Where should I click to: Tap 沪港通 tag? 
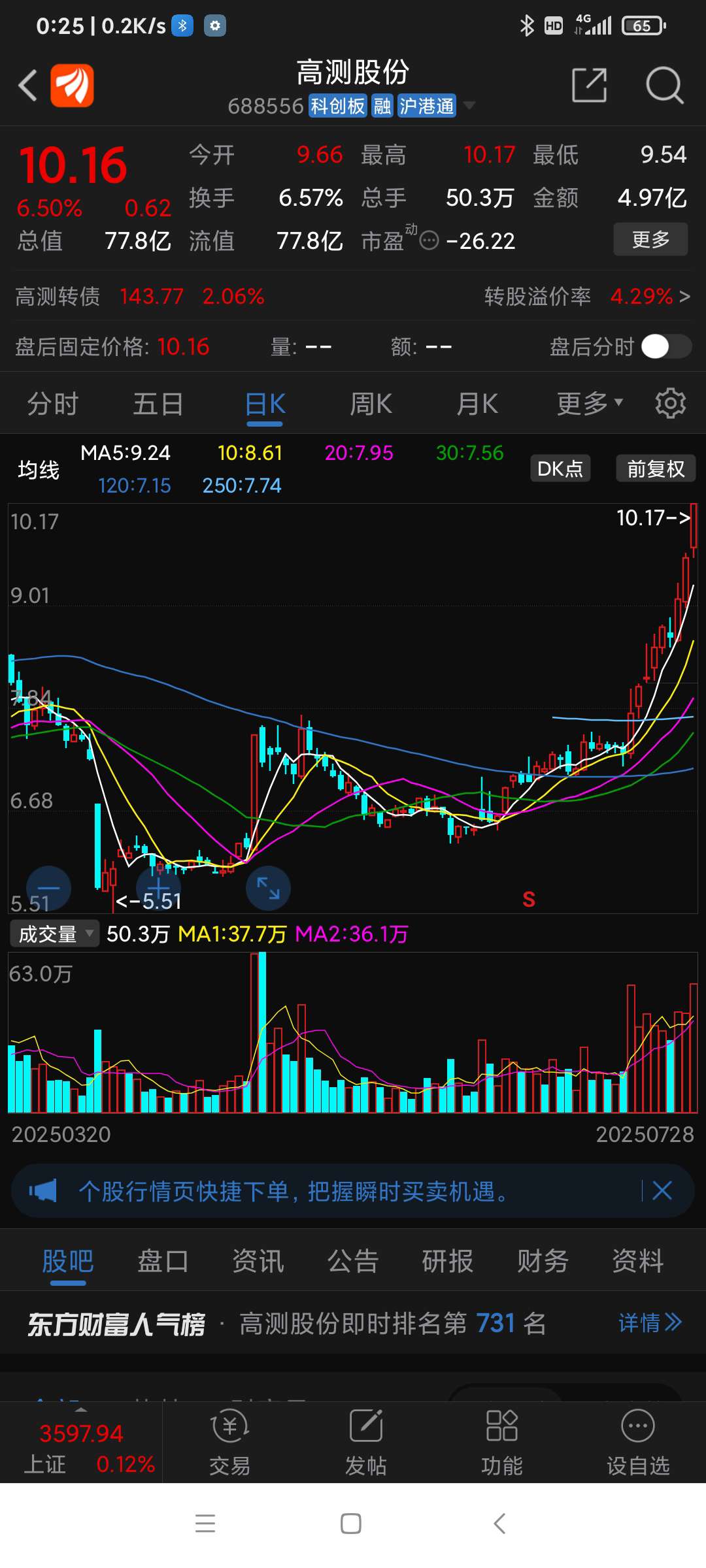click(x=427, y=106)
